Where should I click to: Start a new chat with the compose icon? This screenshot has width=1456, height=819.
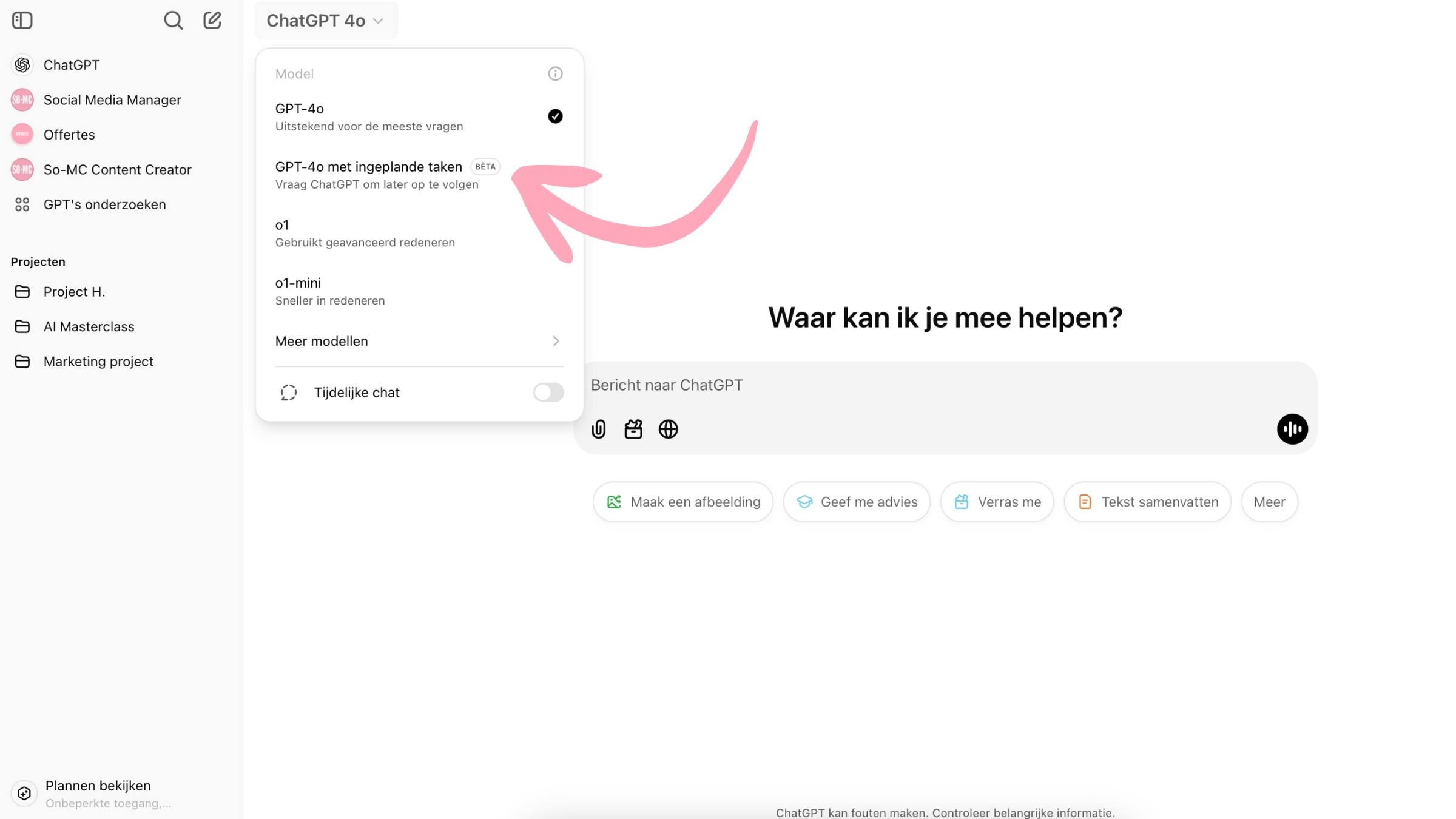(212, 21)
